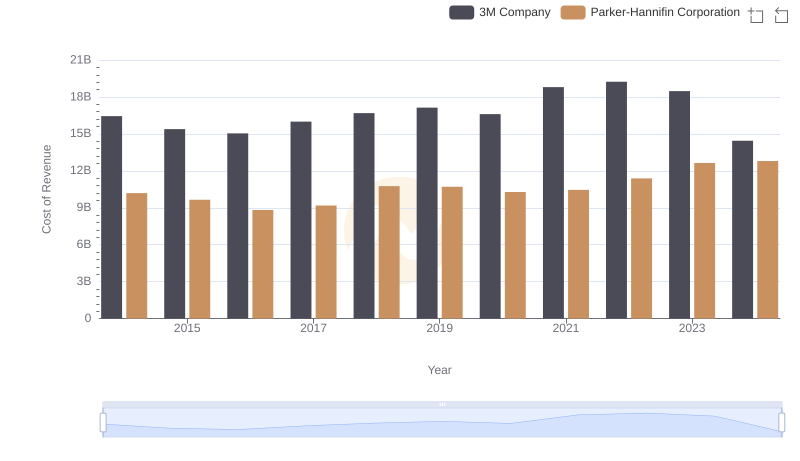Screen dimensions: 800x461
Task: Click the Parker-Hannifin bar for 2016
Action: pyautogui.click(x=263, y=264)
